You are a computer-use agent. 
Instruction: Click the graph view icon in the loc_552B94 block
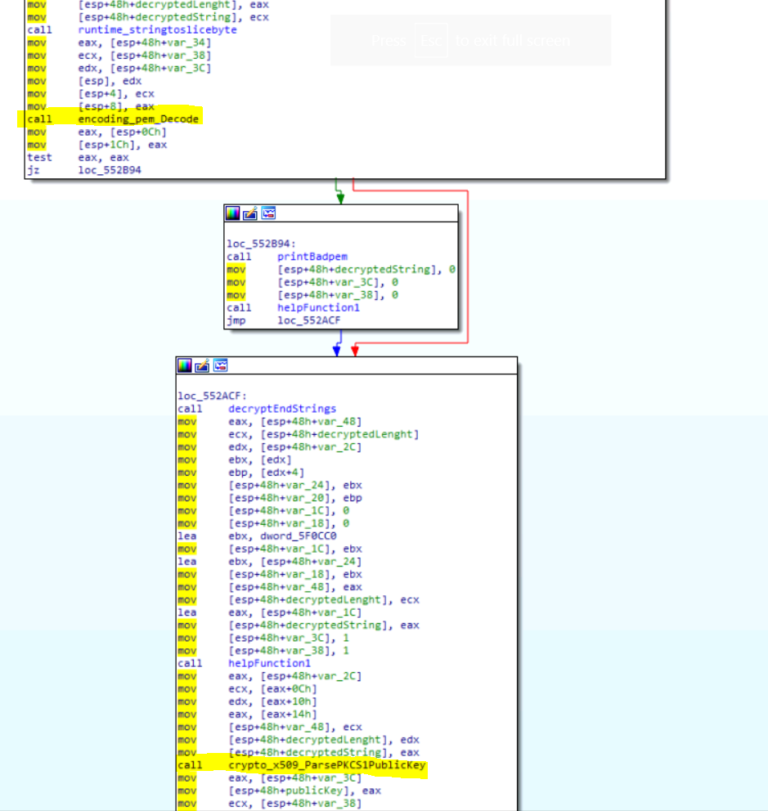(x=268, y=213)
